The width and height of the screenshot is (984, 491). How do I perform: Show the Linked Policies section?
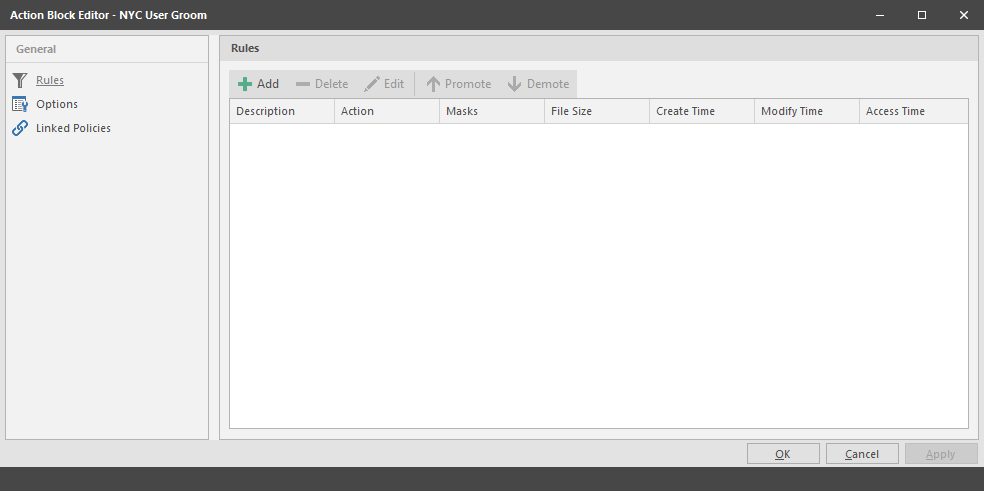point(73,128)
